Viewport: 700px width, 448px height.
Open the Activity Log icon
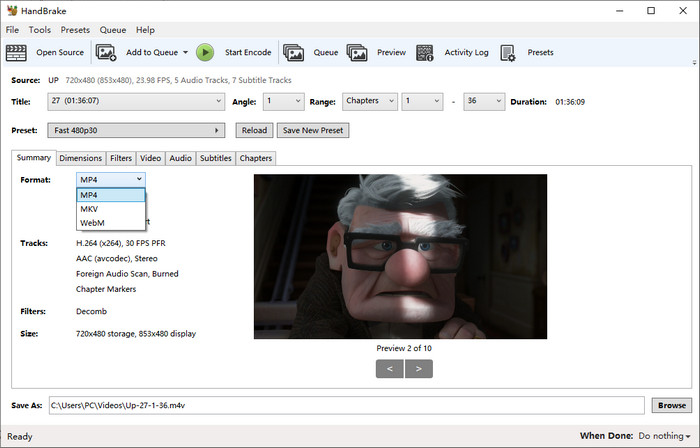425,52
